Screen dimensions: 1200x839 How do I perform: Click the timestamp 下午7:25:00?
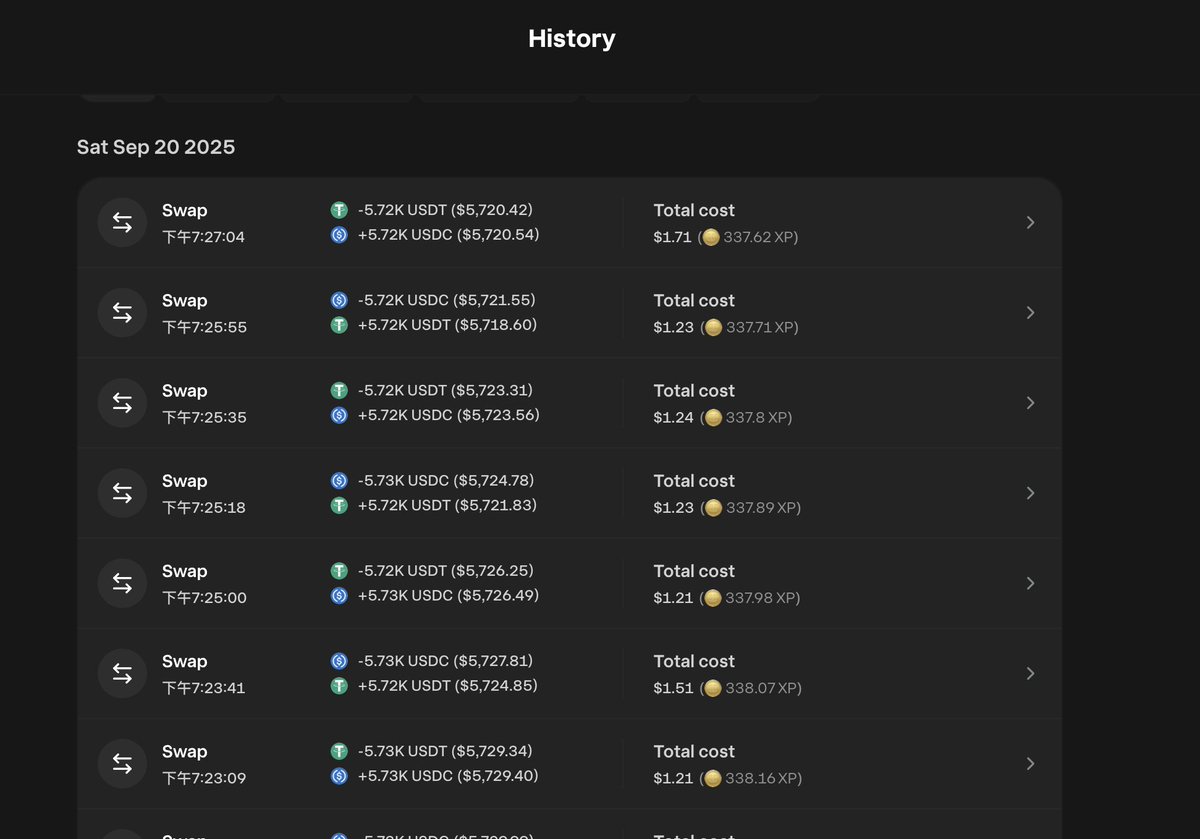[x=204, y=597]
